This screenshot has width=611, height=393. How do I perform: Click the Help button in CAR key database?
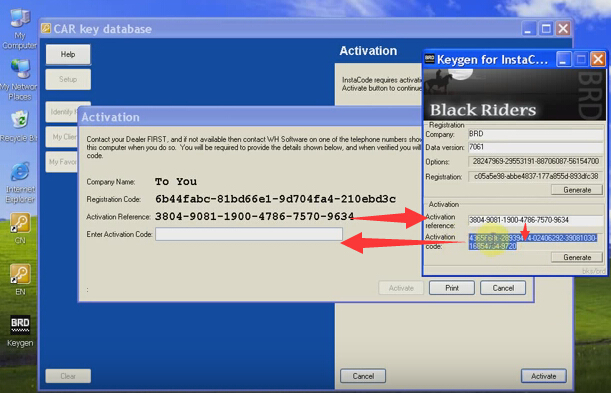pos(68,55)
